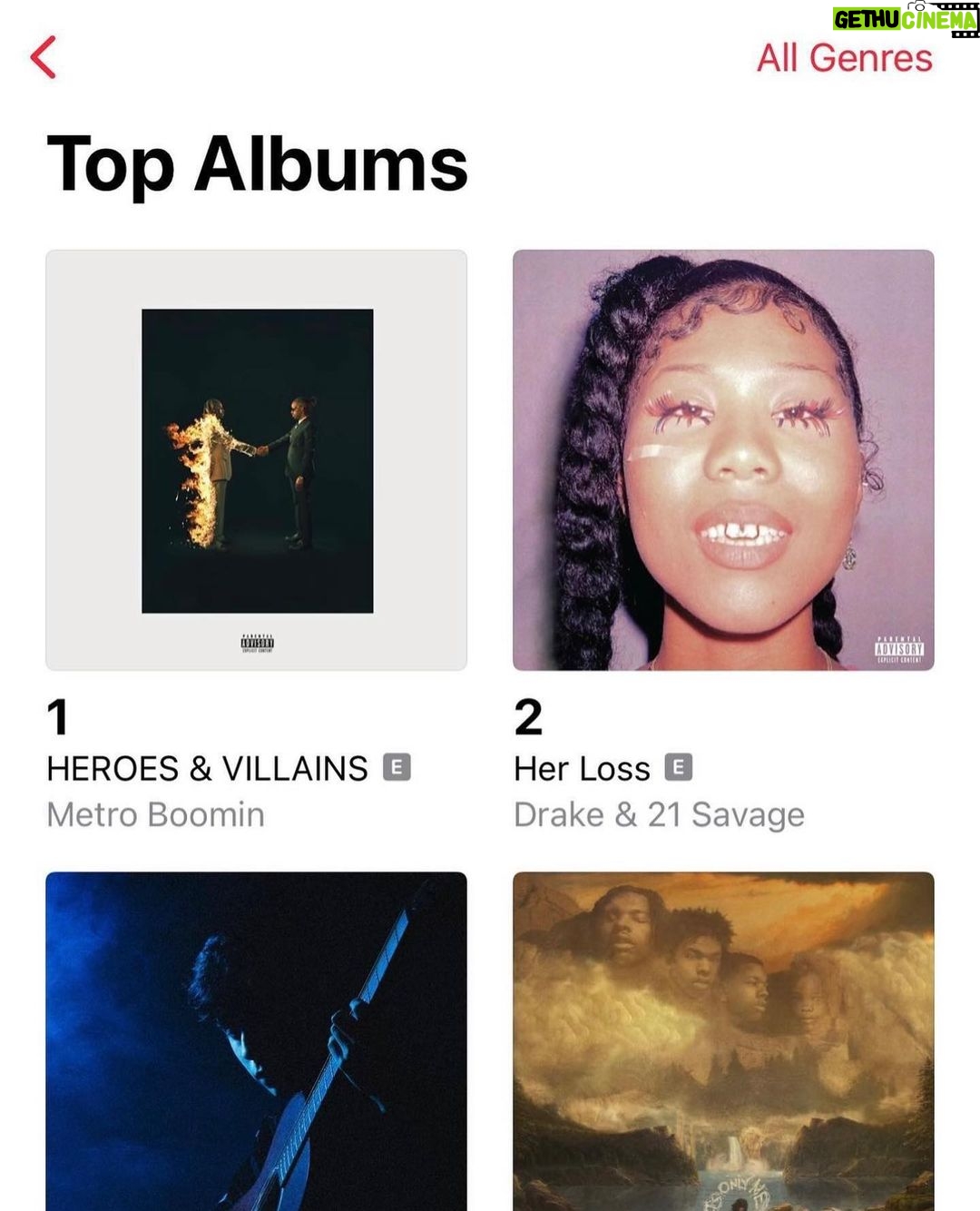The image size is (980, 1211).
Task: Click explicit badge next to Her Loss
Action: 679,768
